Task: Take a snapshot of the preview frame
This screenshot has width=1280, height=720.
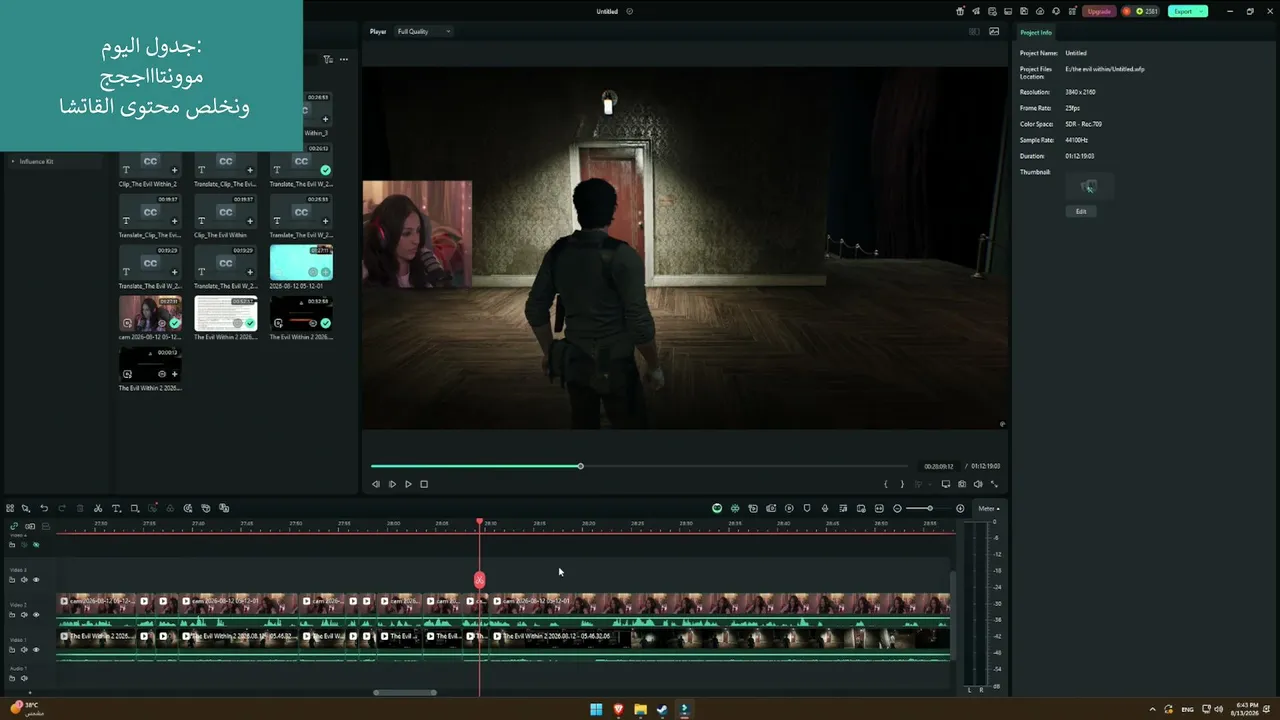Action: point(962,484)
